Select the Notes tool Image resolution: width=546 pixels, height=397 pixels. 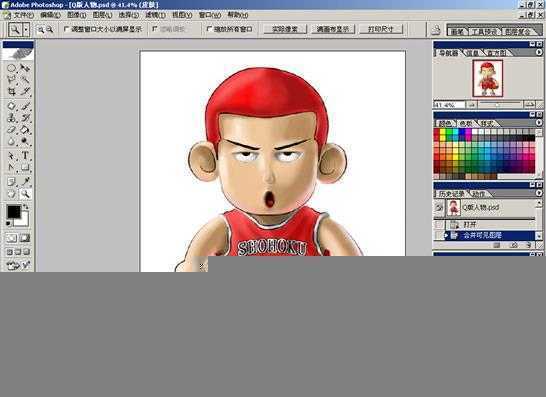pyautogui.click(x=11, y=182)
